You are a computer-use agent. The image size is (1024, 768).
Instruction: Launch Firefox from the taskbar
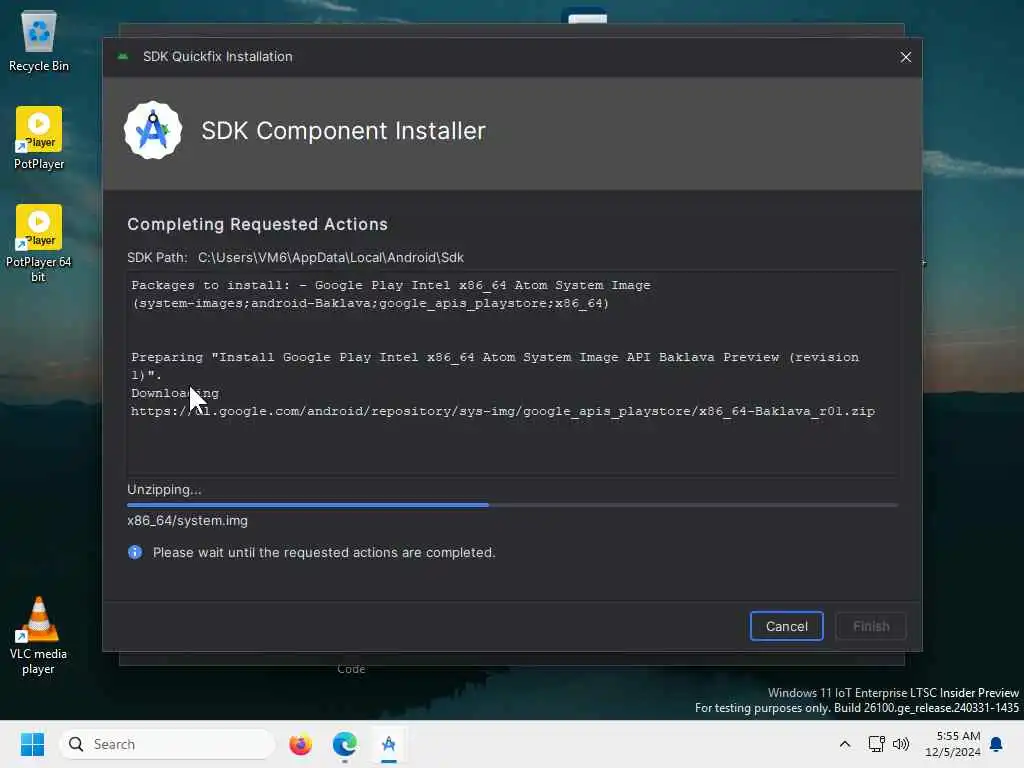click(x=300, y=744)
